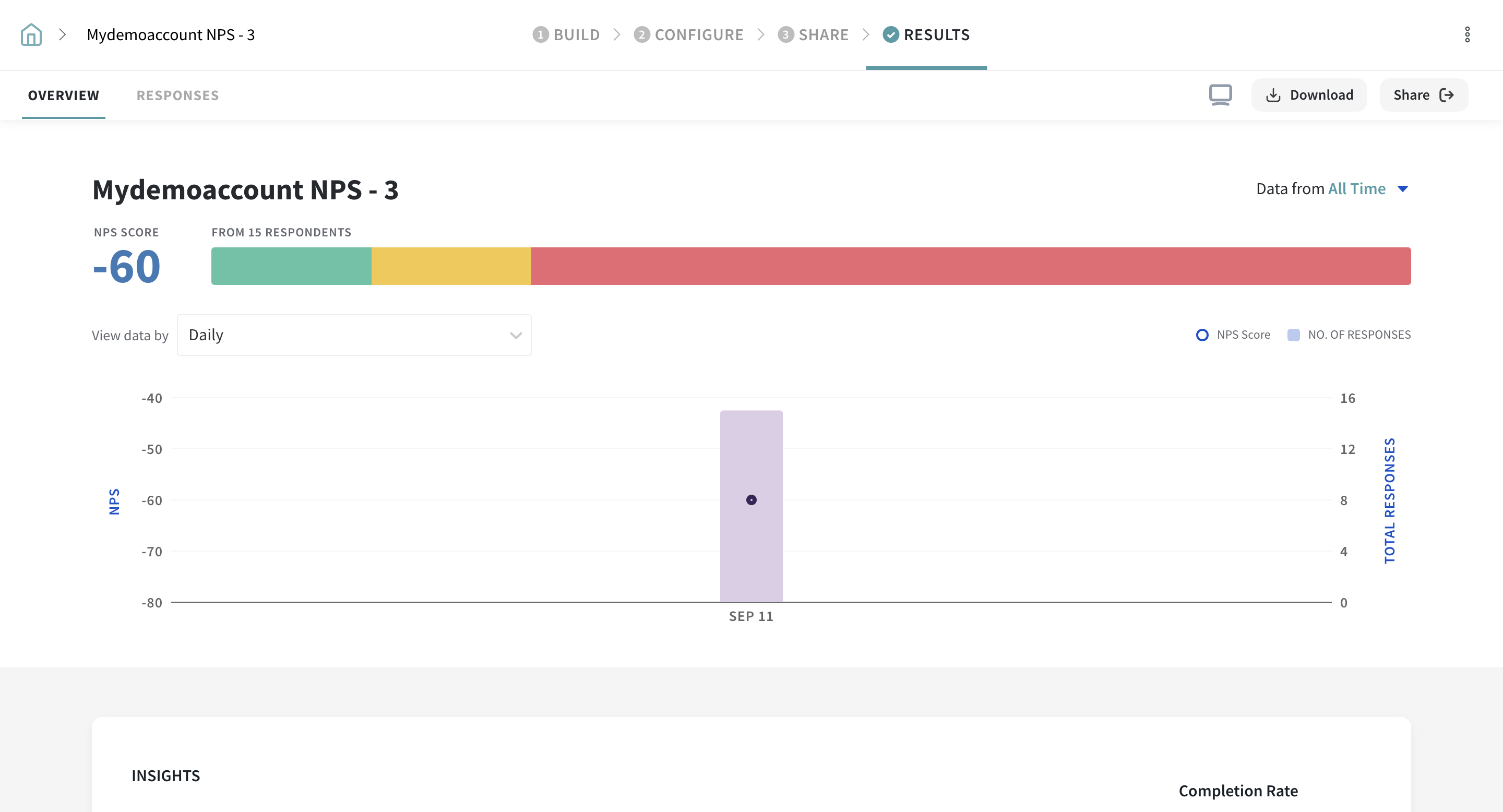Click the Build step number icon
This screenshot has height=812, width=1503.
tap(540, 35)
